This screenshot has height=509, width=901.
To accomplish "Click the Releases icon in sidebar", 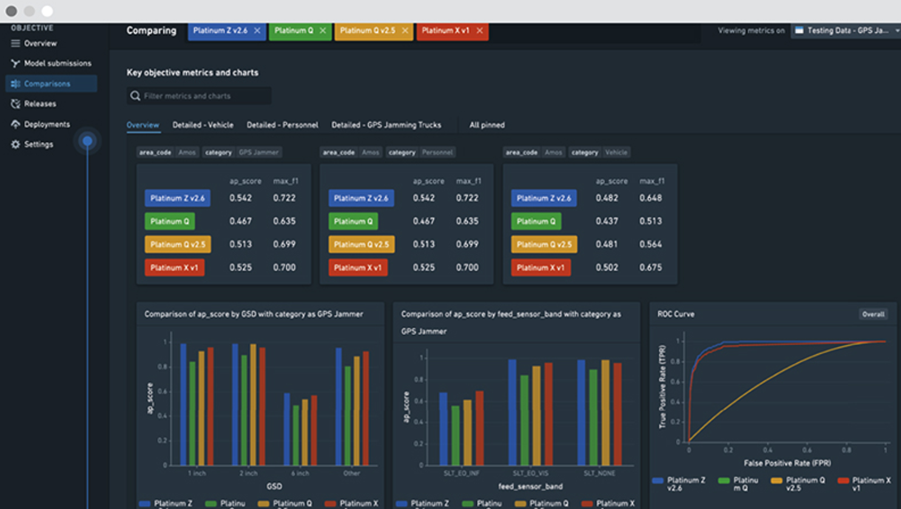I will [15, 104].
